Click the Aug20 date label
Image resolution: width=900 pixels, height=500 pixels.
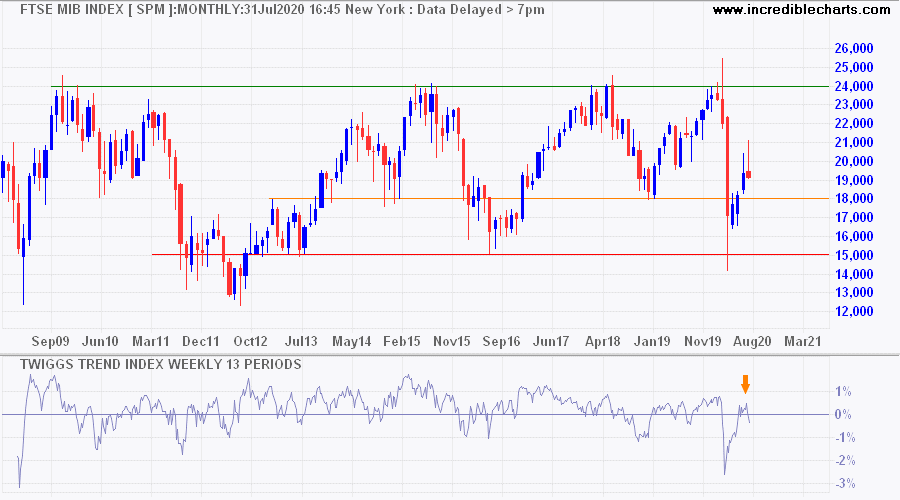tap(752, 342)
